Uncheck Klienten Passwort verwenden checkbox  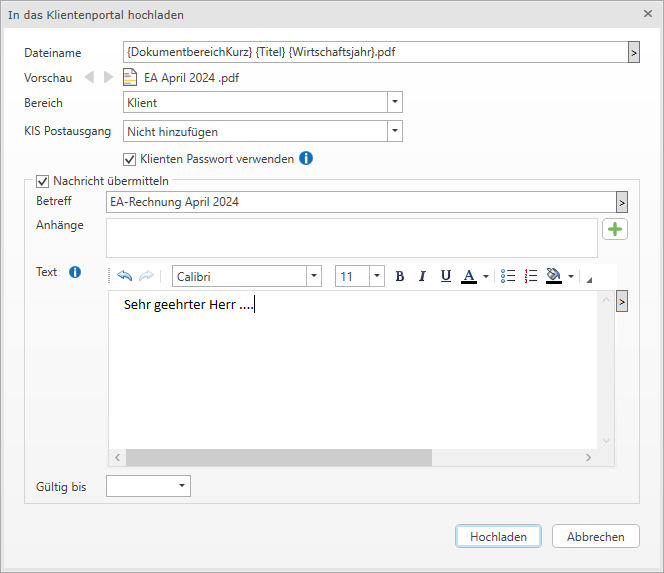[x=129, y=159]
